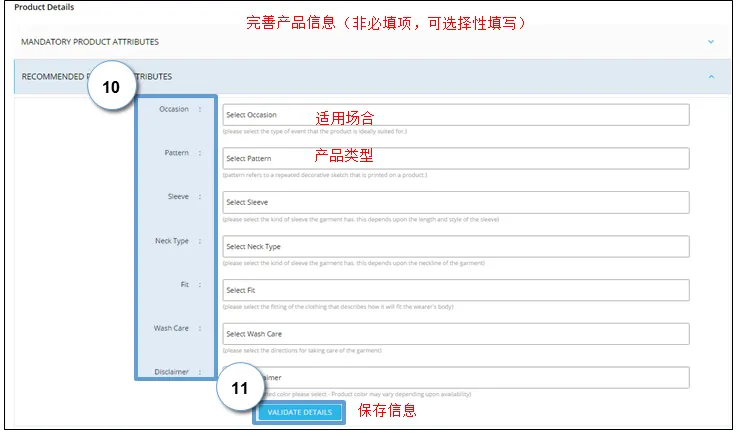Click the Wash Care field label
This screenshot has height=433, width=740.
pos(171,328)
